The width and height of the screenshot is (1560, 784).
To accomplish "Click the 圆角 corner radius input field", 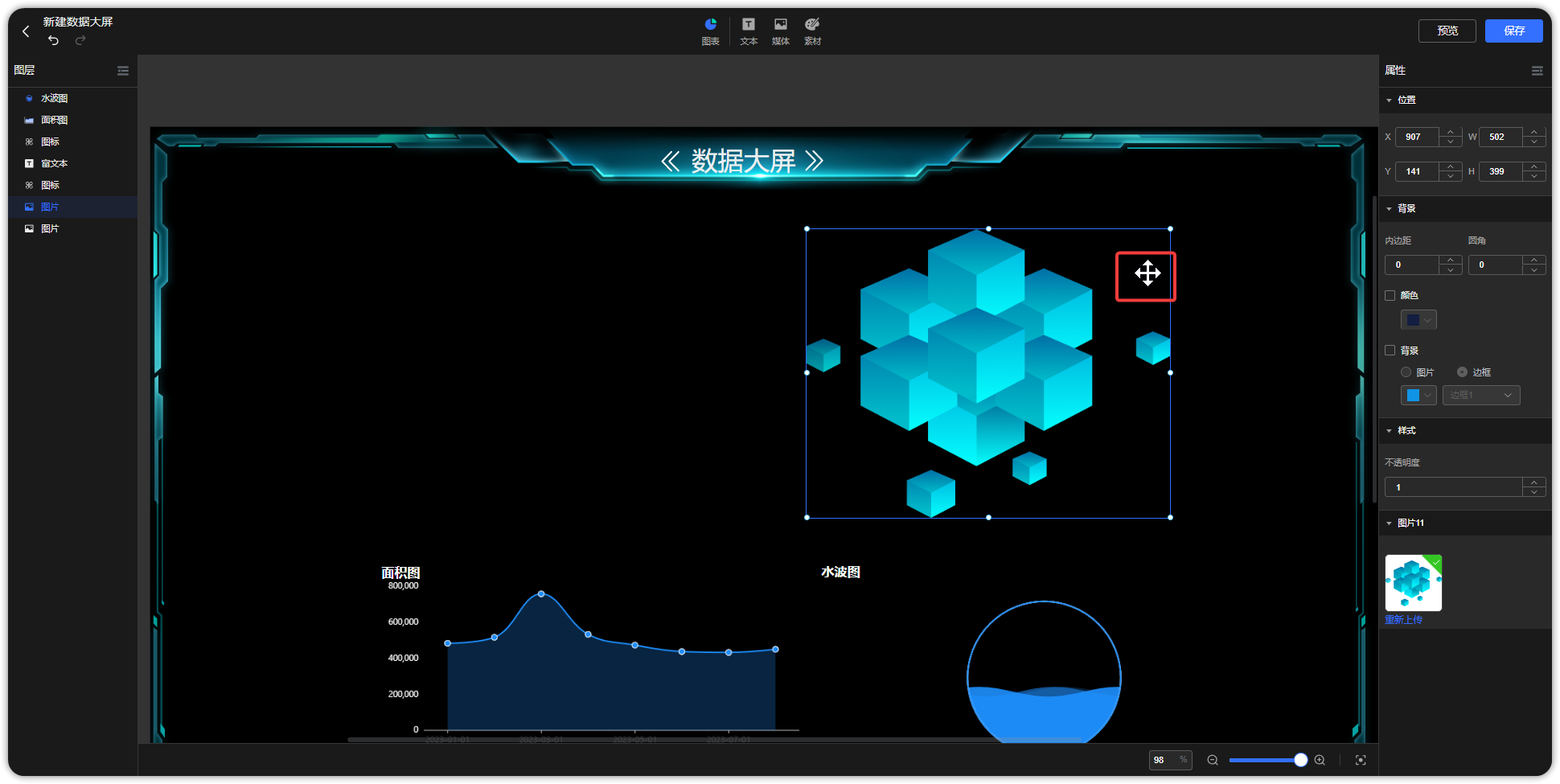I will pos(1496,265).
